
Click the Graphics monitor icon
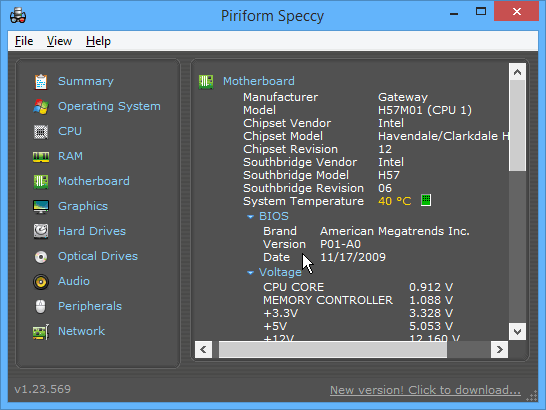tap(41, 207)
